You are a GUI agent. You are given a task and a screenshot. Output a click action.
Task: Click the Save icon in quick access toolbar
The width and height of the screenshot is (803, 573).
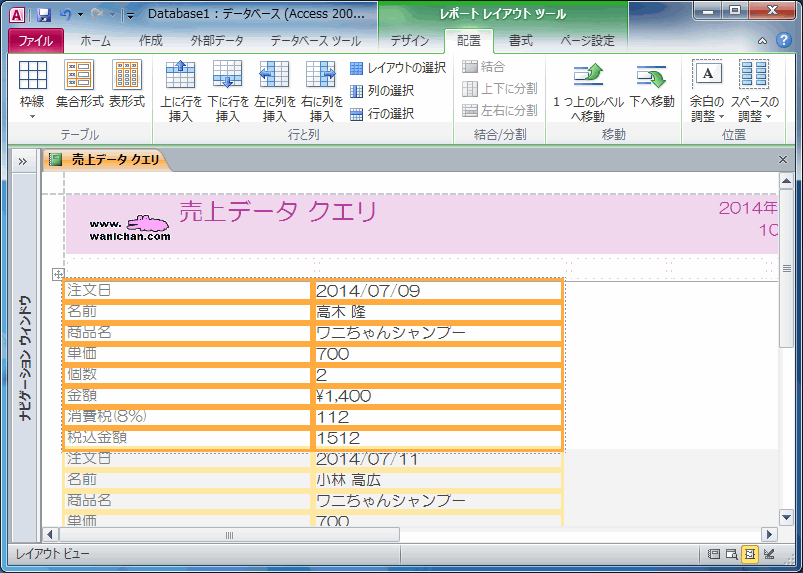tap(44, 15)
